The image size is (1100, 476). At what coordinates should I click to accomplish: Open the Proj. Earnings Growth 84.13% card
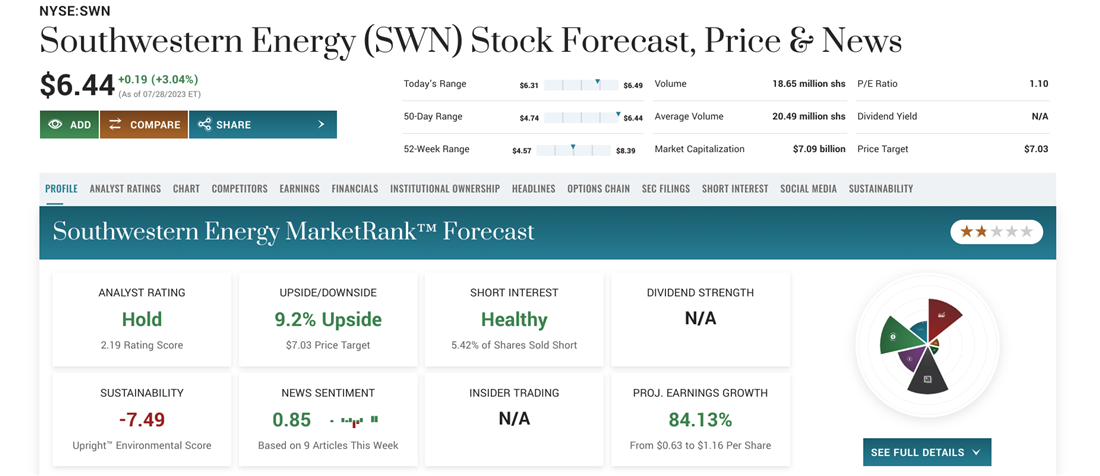pos(700,419)
